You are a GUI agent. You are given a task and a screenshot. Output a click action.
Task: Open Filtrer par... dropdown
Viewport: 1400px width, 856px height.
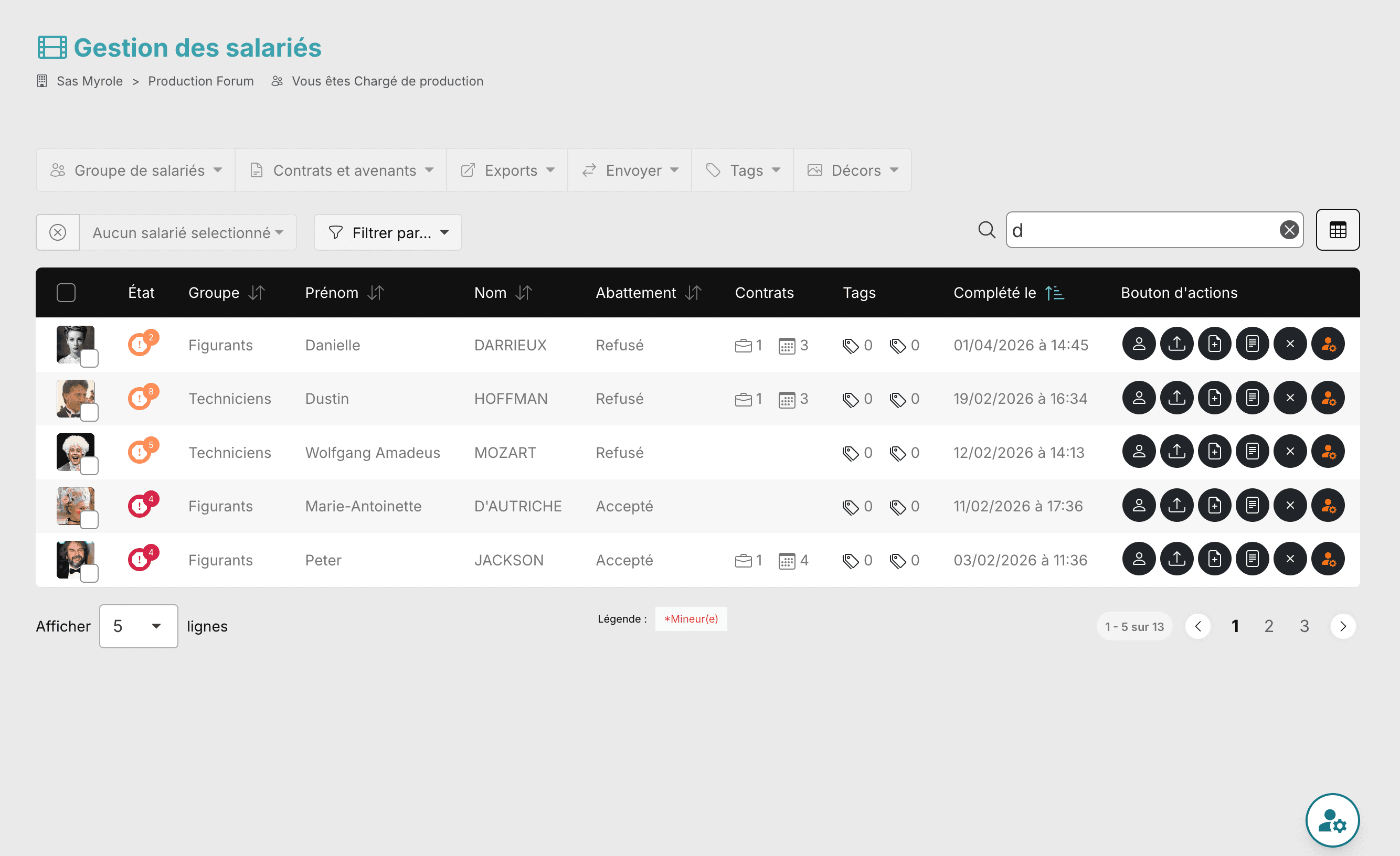(x=388, y=232)
